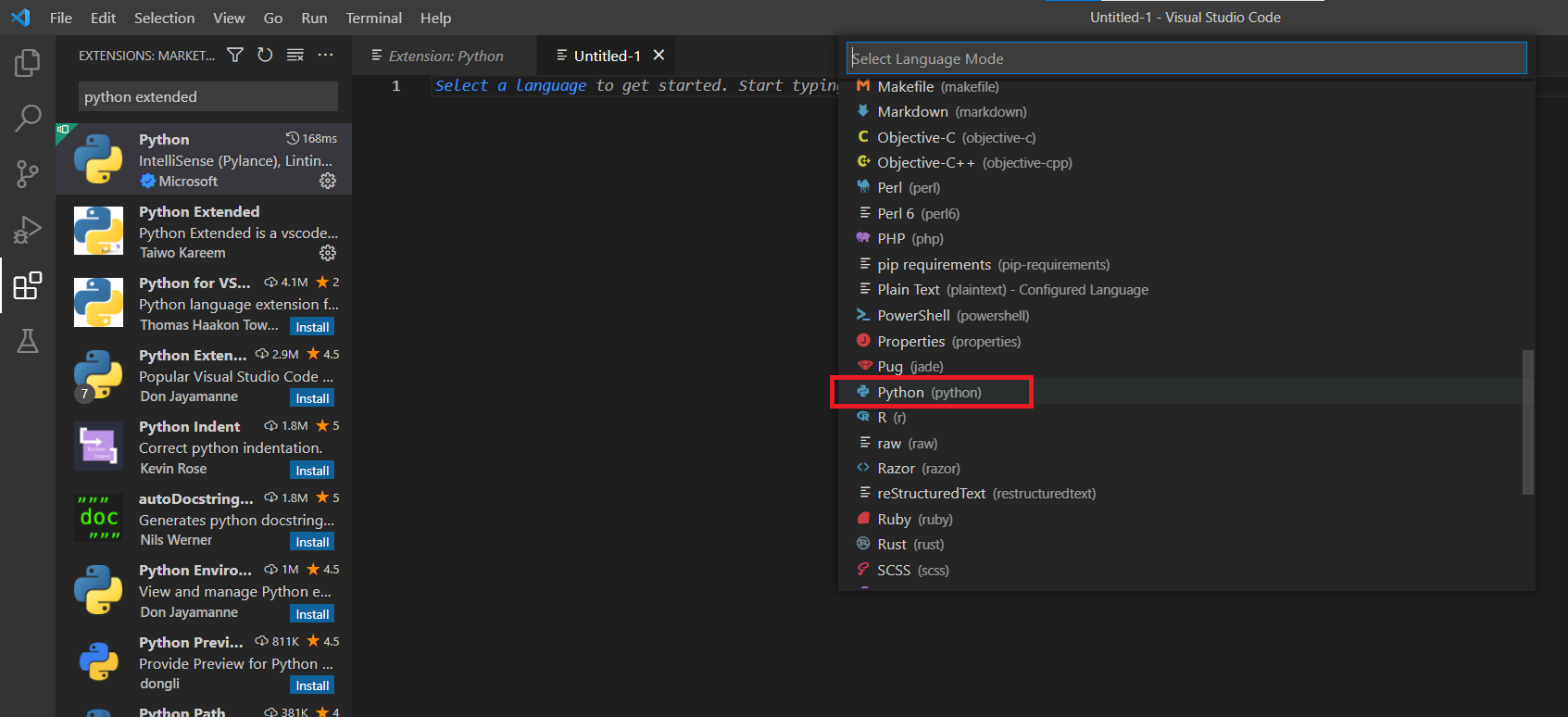The height and width of the screenshot is (717, 1568).
Task: Open the Explorer view in activity bar
Action: [x=28, y=63]
